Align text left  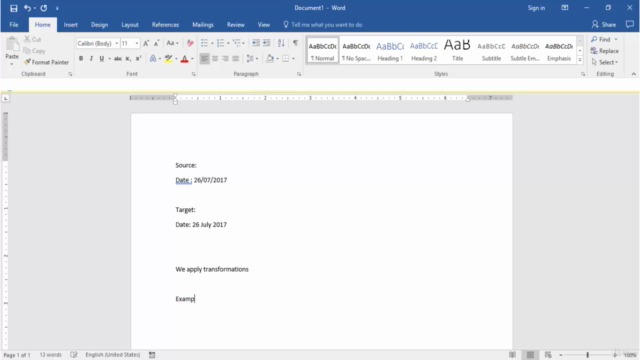click(204, 59)
